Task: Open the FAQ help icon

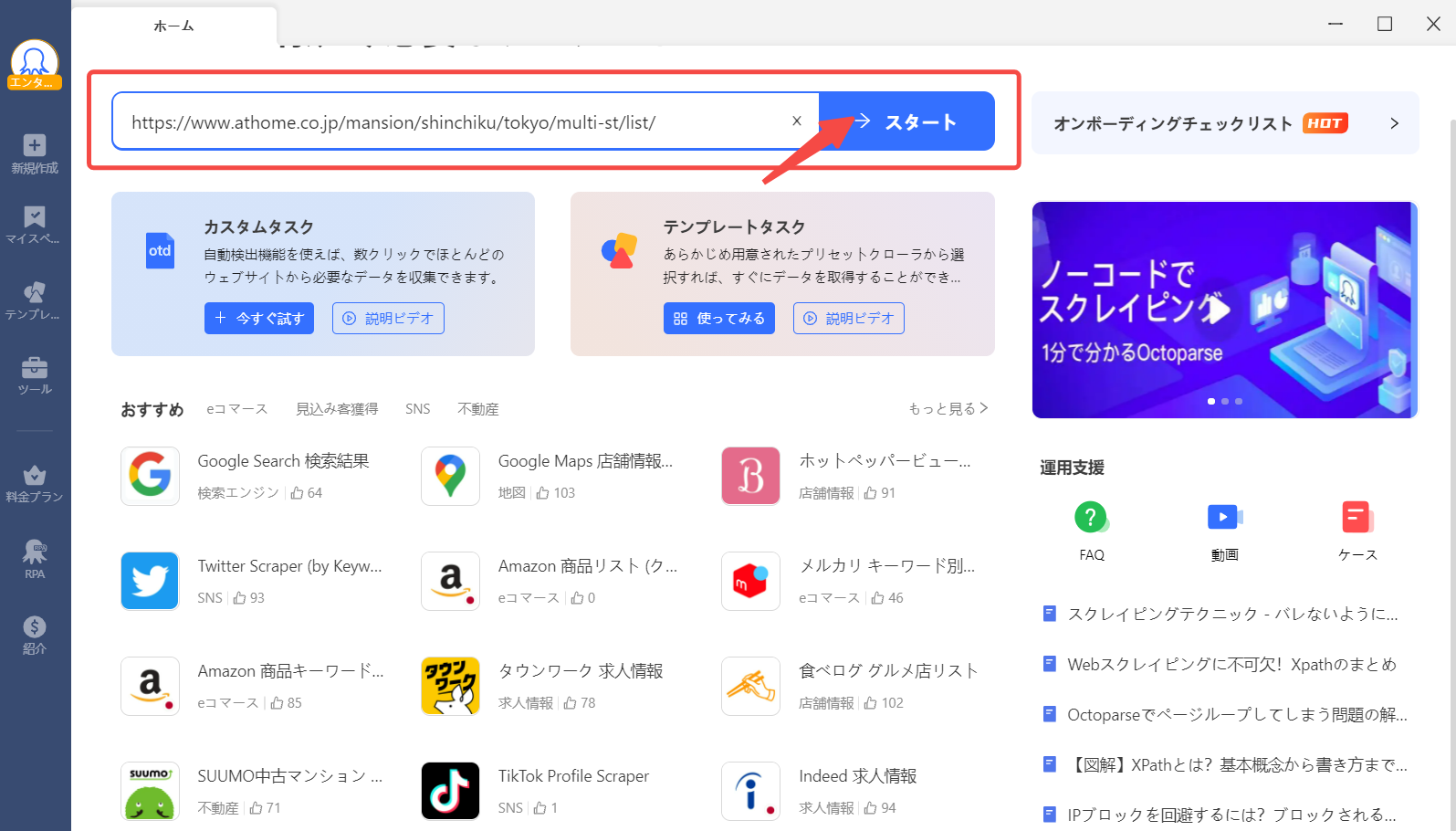Action: (1091, 518)
